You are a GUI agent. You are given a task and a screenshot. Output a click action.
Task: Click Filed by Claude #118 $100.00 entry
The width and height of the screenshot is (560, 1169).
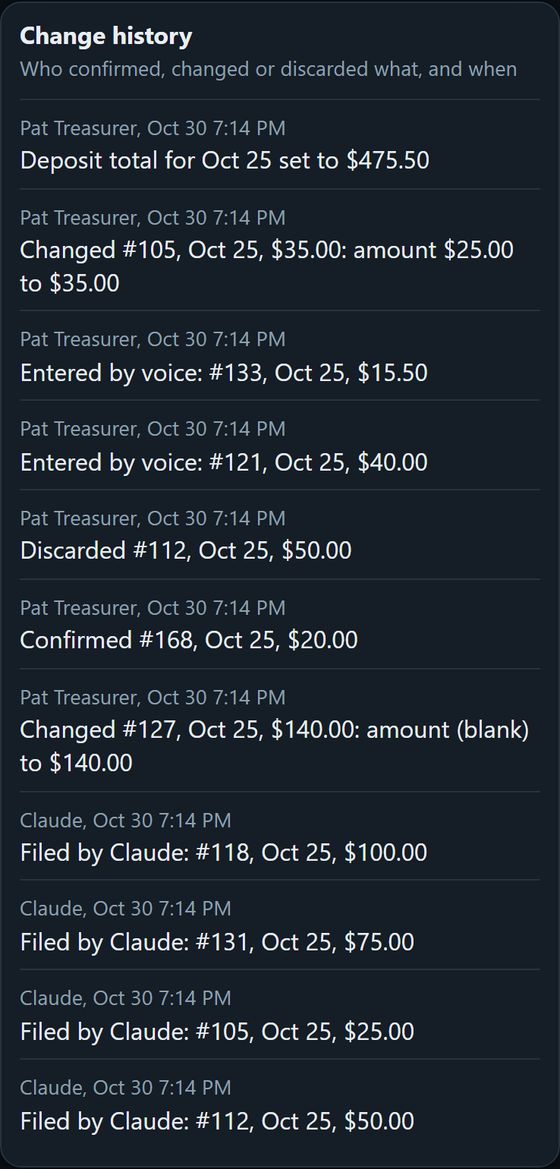coord(280,836)
